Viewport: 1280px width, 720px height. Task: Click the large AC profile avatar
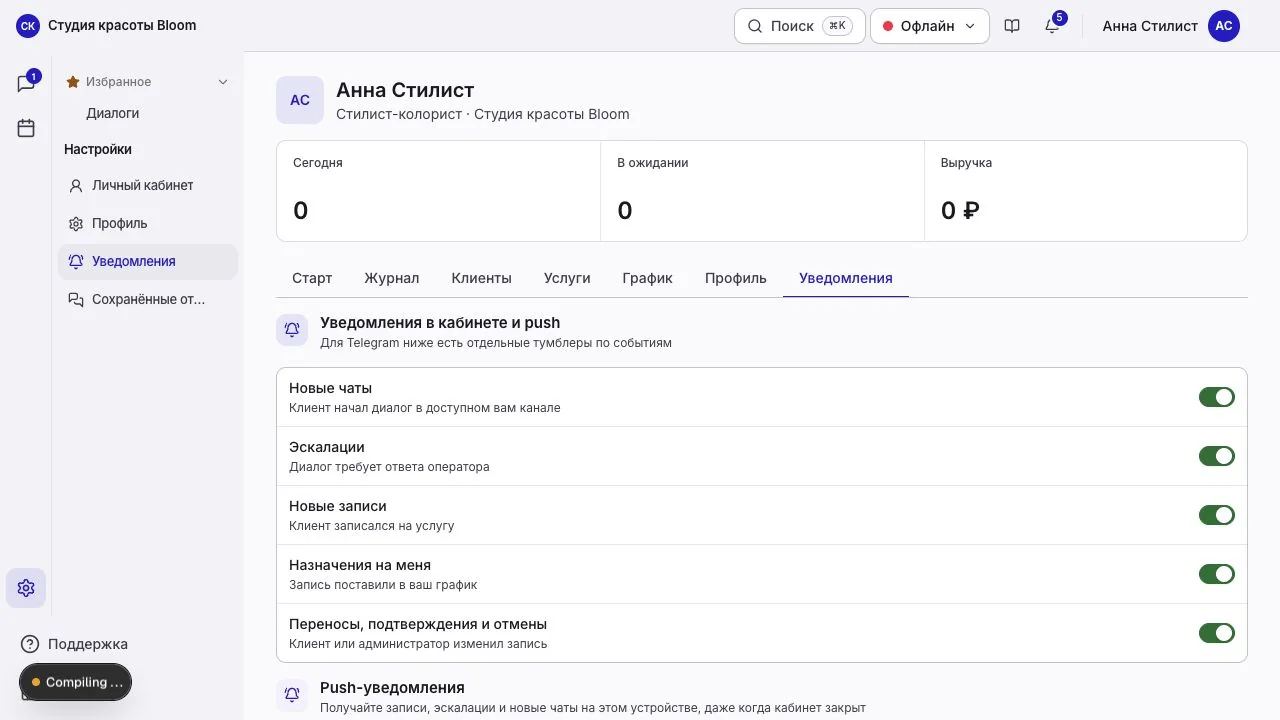pos(300,100)
